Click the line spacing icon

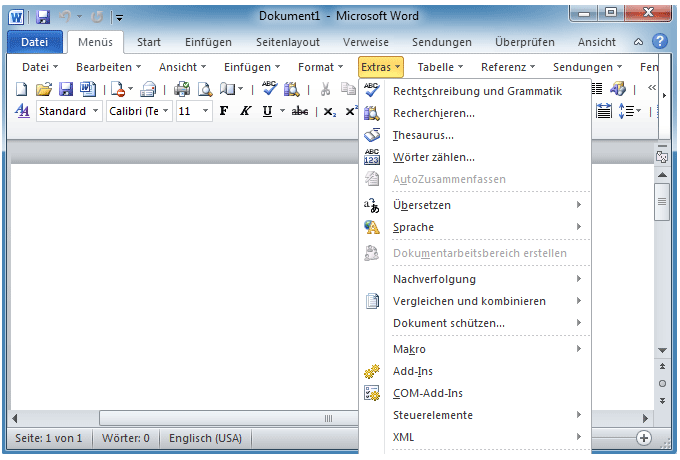(626, 111)
